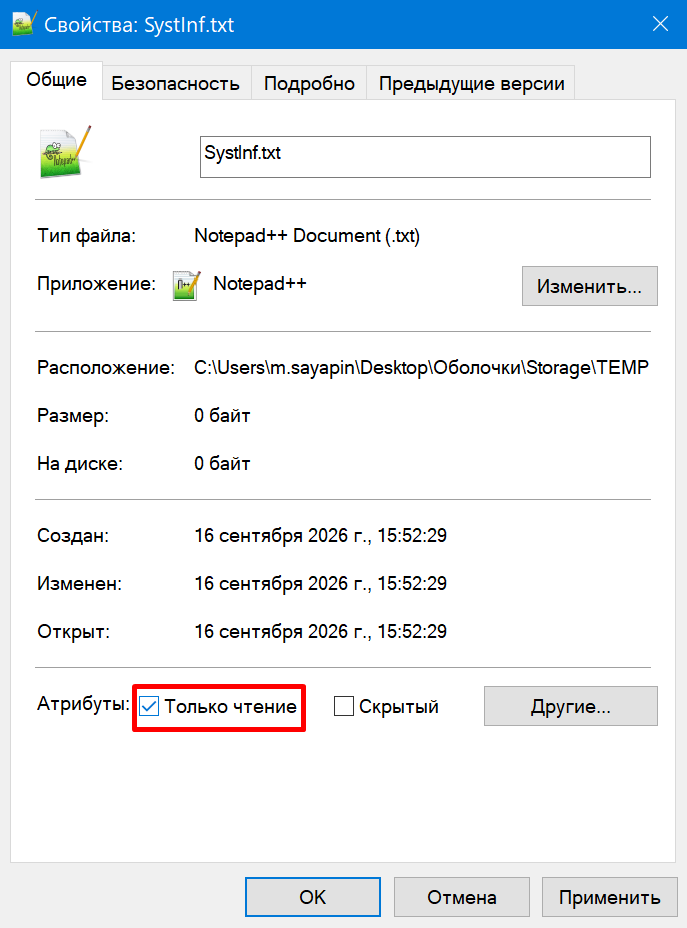Image resolution: width=687 pixels, height=928 pixels.
Task: Toggle the Только чтение checkbox
Action: [149, 706]
